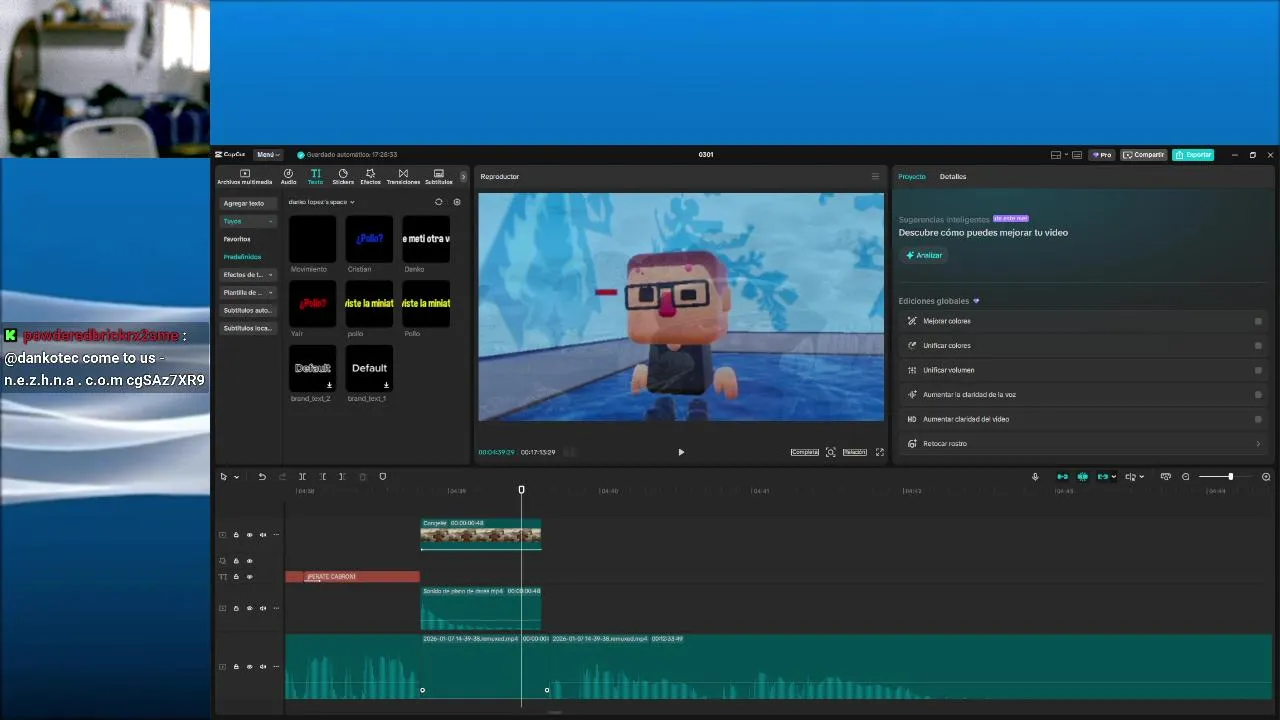
Task: Zoom in the timeline
Action: (x=1266, y=477)
